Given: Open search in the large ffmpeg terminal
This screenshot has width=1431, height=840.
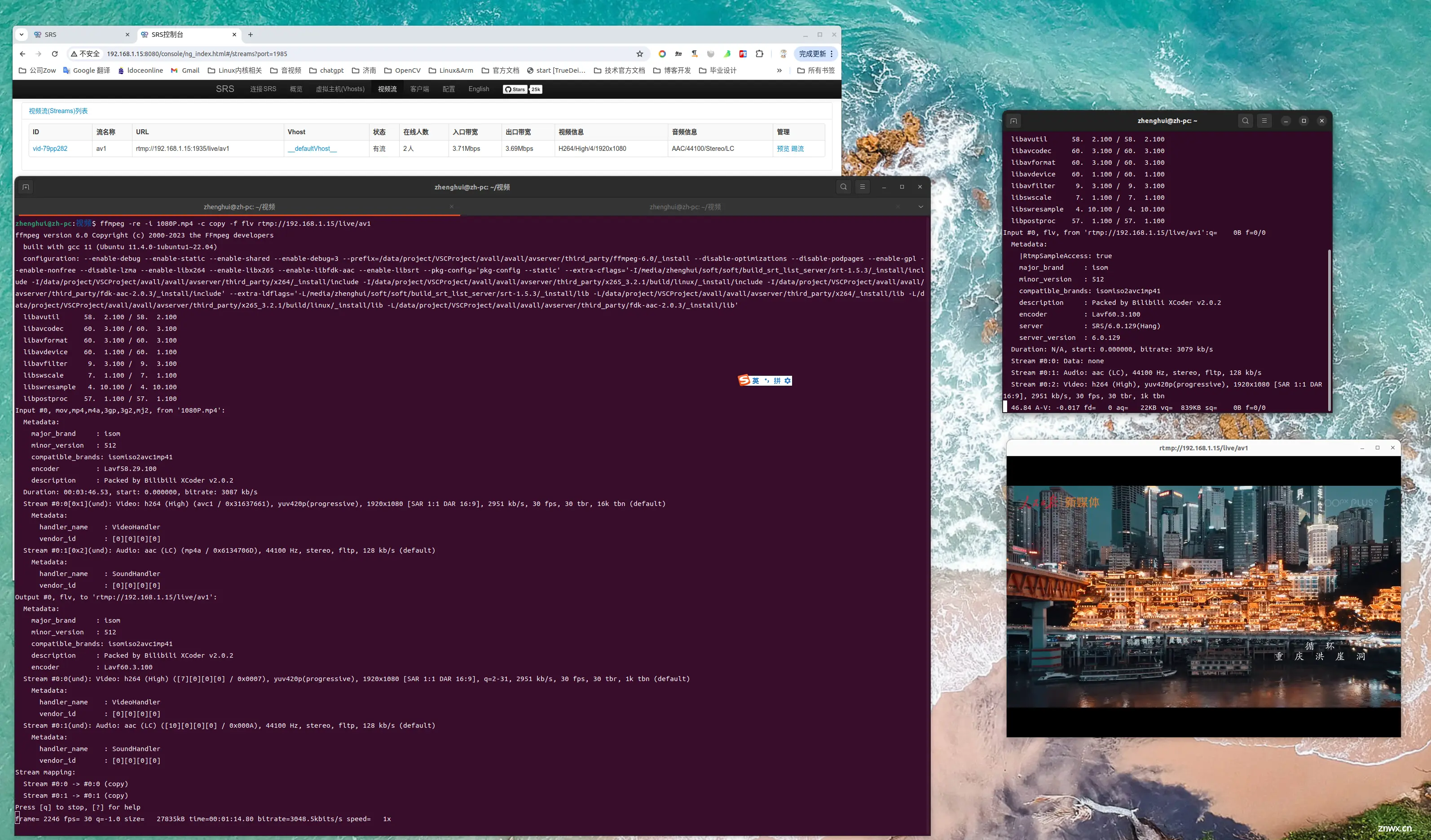Looking at the screenshot, I should click(x=843, y=187).
